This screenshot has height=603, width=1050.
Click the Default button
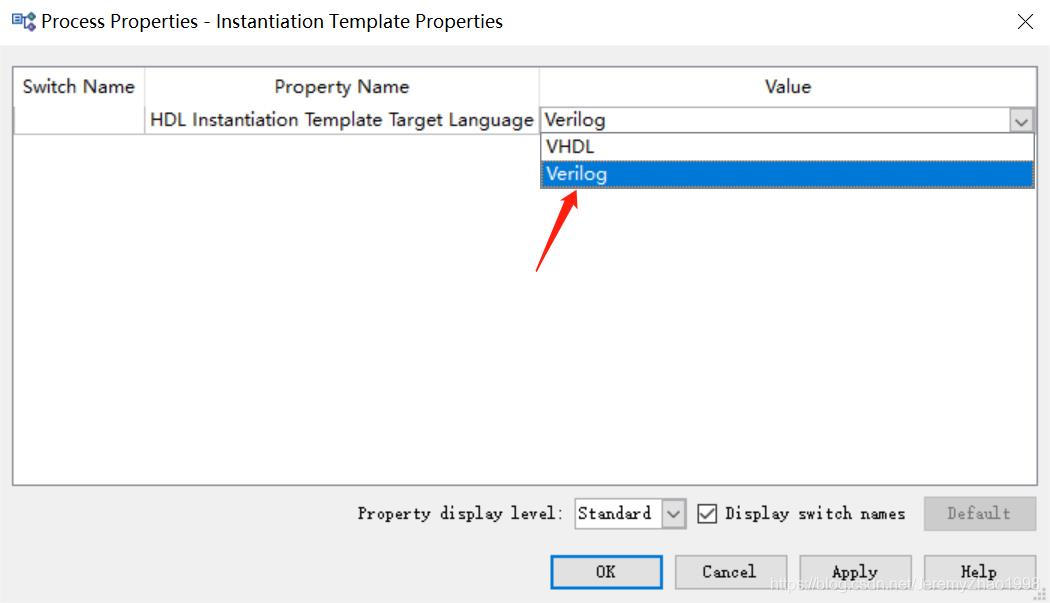(980, 513)
